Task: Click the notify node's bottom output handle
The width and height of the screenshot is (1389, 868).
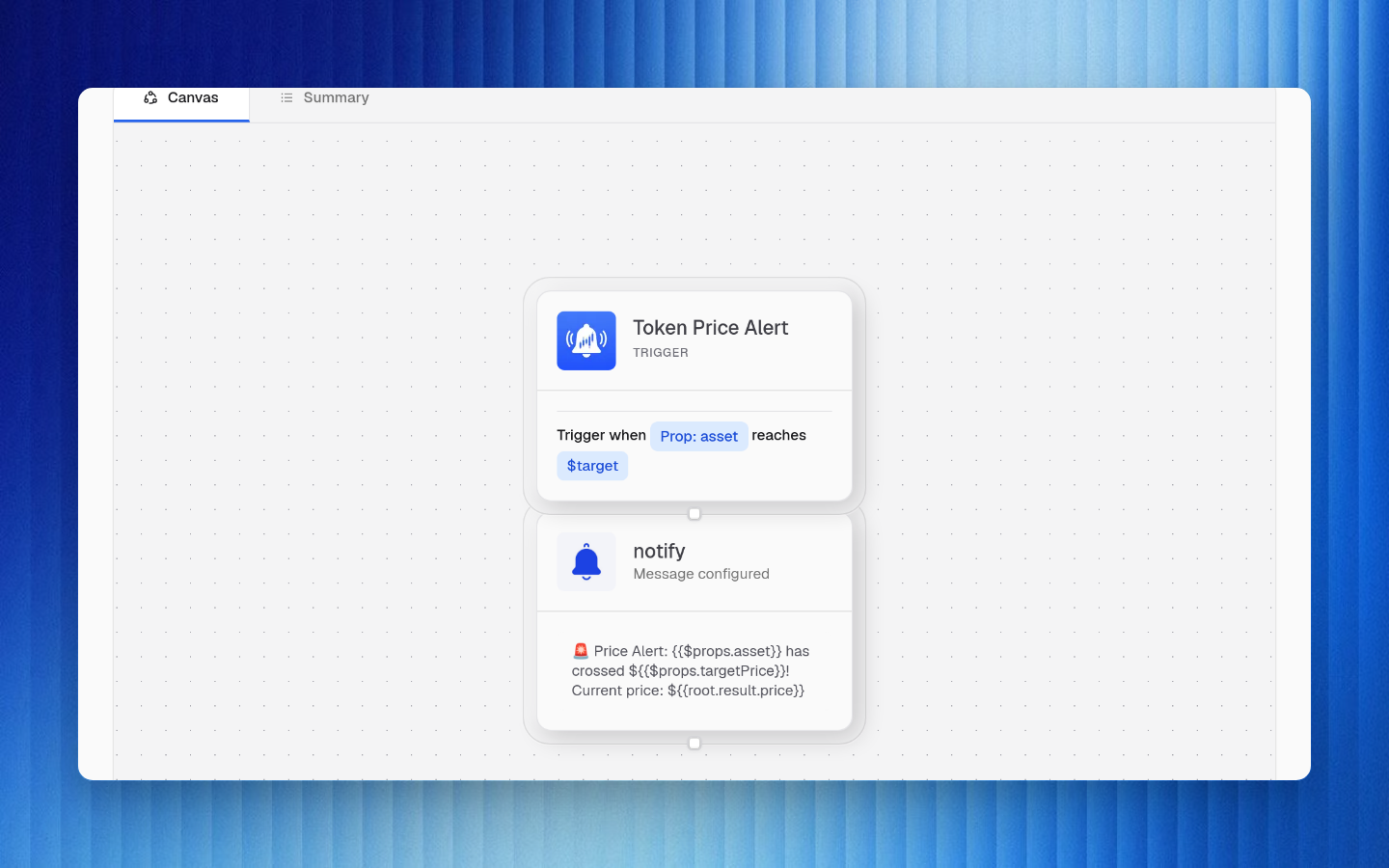Action: pos(694,744)
